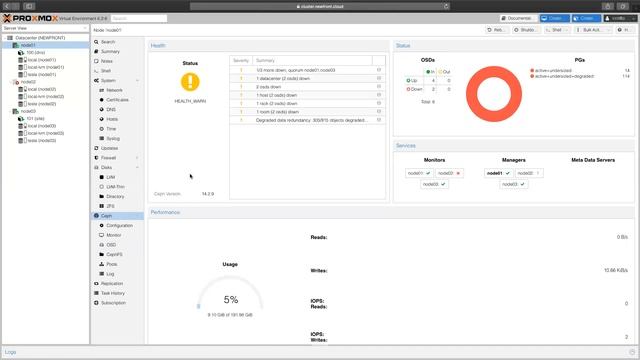Open details for mons down quorum warning
The width and height of the screenshot is (640, 360).
(x=379, y=70)
